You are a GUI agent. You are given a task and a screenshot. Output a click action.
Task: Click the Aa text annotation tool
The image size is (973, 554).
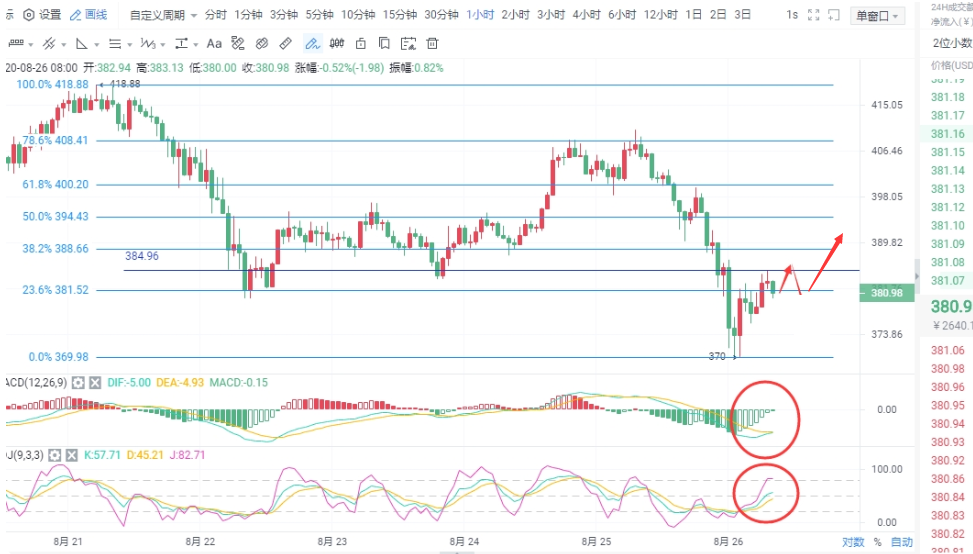(214, 44)
